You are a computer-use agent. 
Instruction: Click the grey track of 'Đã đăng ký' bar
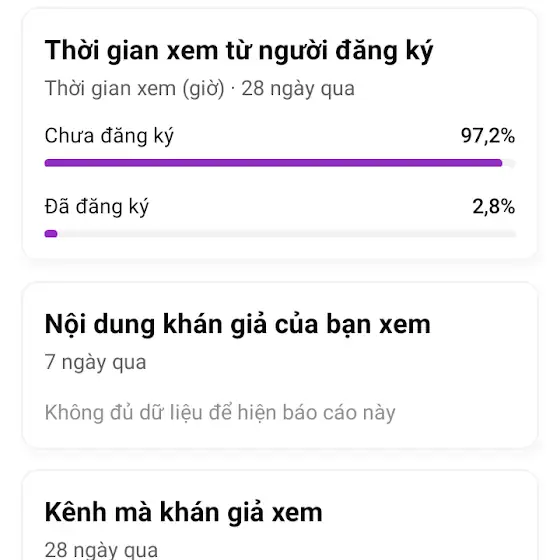(x=286, y=234)
